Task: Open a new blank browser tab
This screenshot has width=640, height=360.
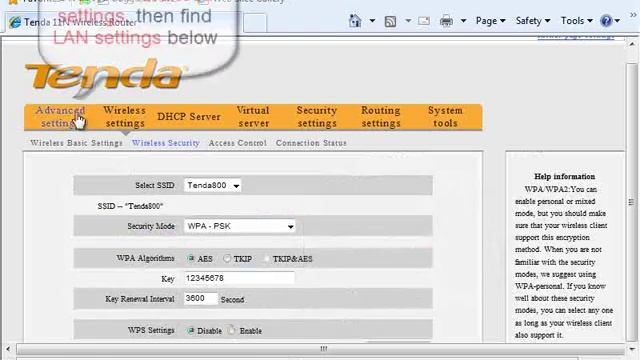Action: pos(255,22)
